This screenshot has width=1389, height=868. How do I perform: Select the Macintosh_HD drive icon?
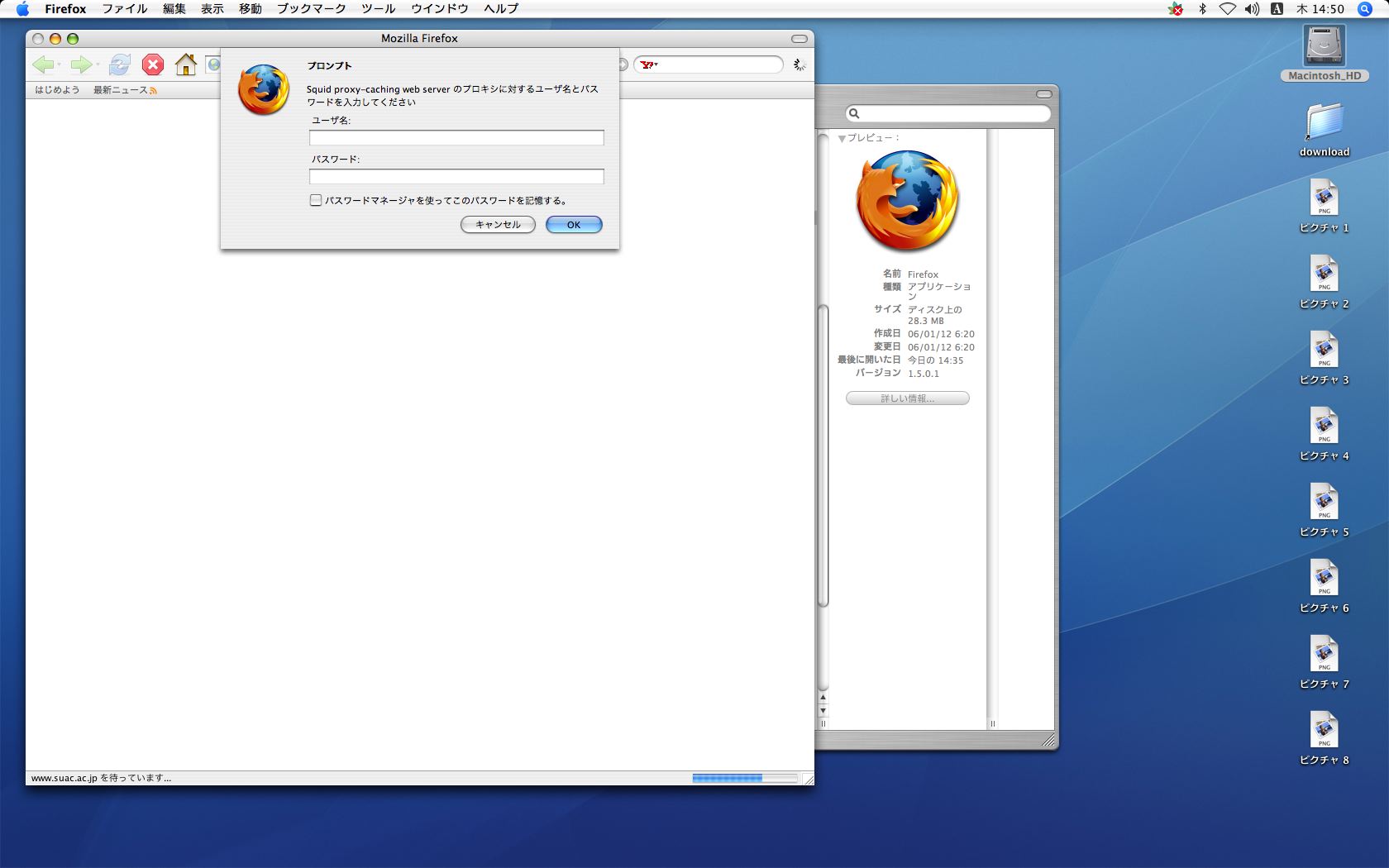click(x=1325, y=45)
